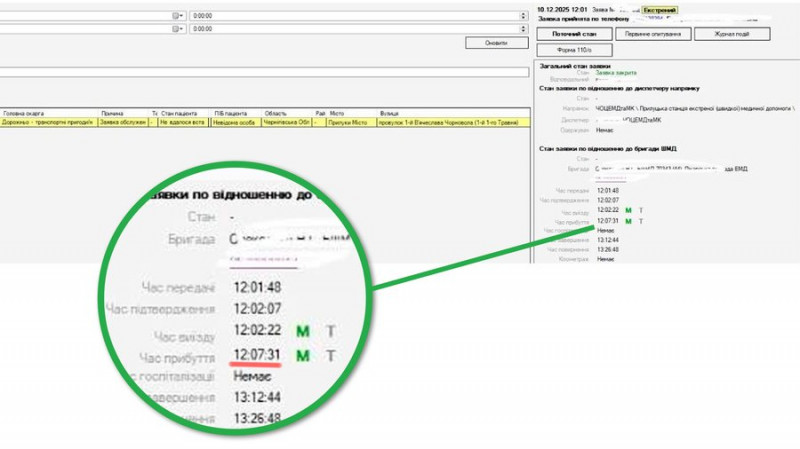Click the green M beside arrival time 12:07:31
The width and height of the screenshot is (800, 449).
[x=628, y=220]
